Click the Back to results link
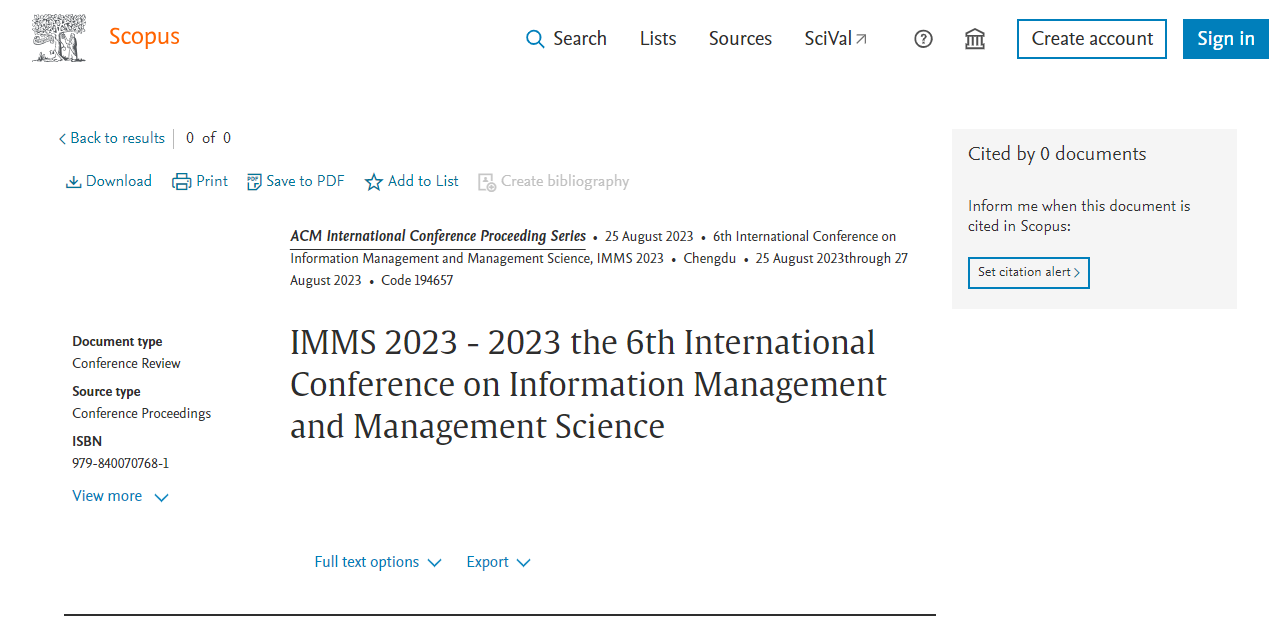This screenshot has height=624, width=1273. 111,138
